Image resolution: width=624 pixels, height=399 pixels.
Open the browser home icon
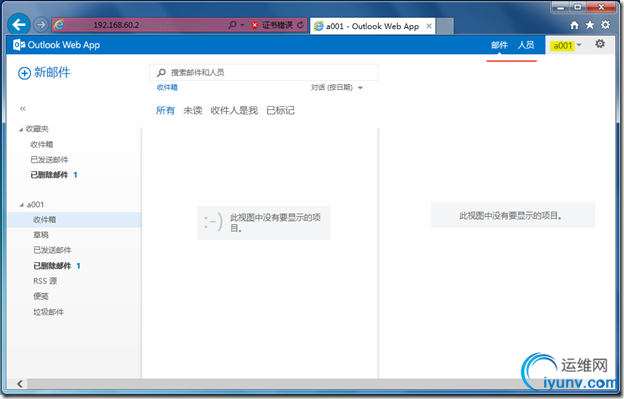click(574, 25)
